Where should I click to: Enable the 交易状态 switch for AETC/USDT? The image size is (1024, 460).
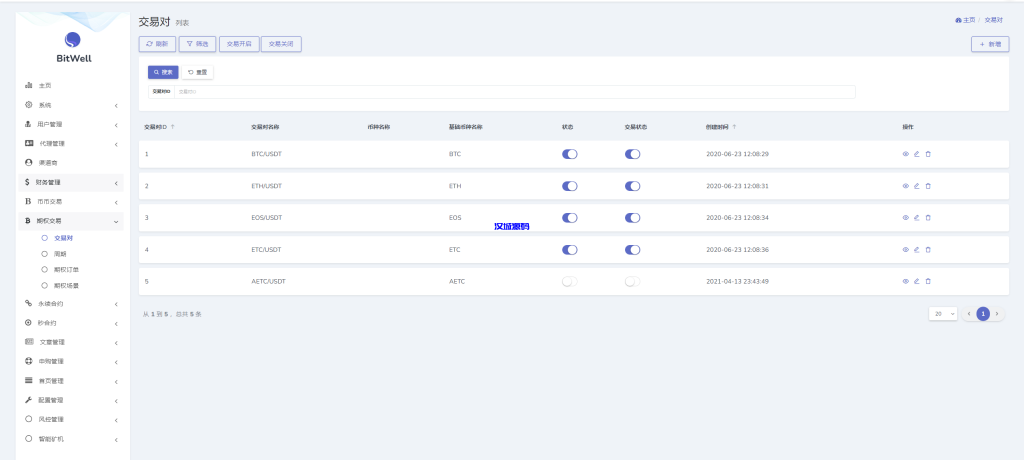pos(632,282)
